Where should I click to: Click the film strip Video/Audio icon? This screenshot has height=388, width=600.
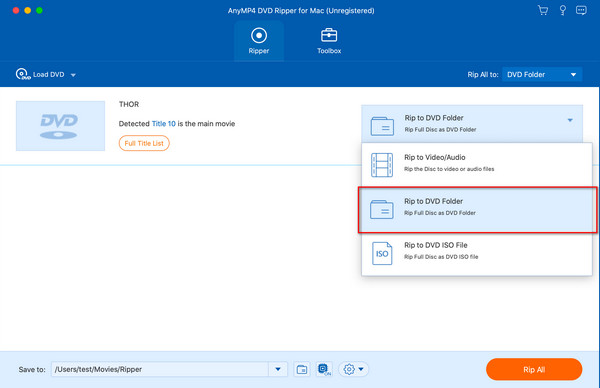coord(382,165)
